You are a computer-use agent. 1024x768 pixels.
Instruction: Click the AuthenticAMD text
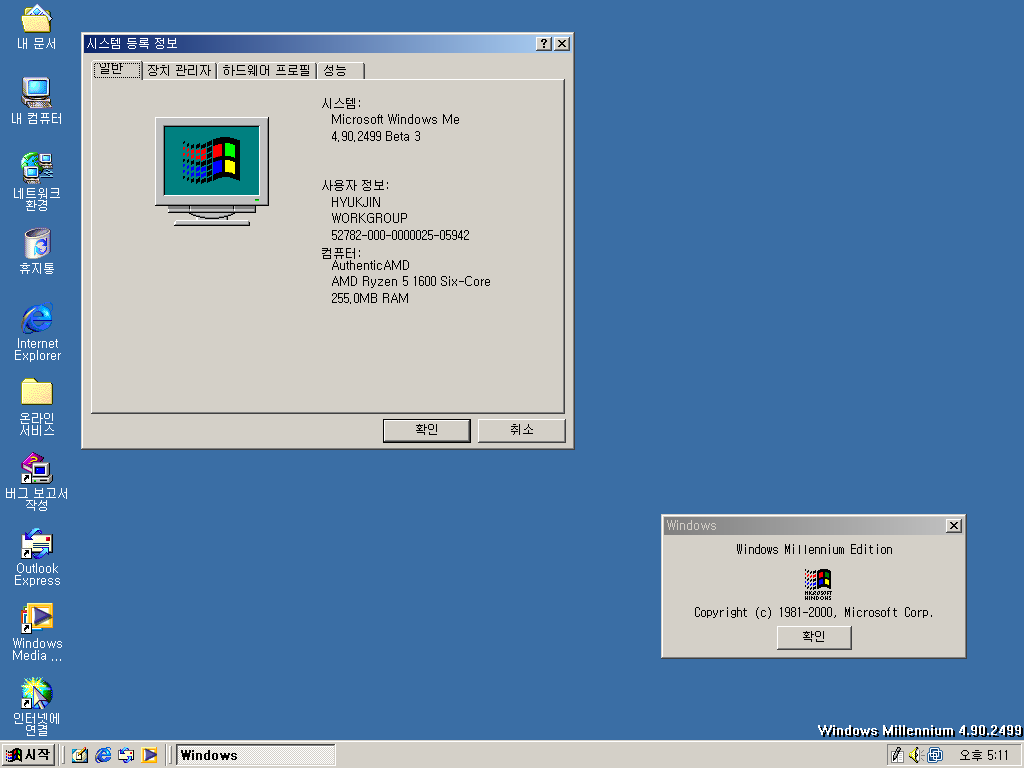[x=370, y=265]
